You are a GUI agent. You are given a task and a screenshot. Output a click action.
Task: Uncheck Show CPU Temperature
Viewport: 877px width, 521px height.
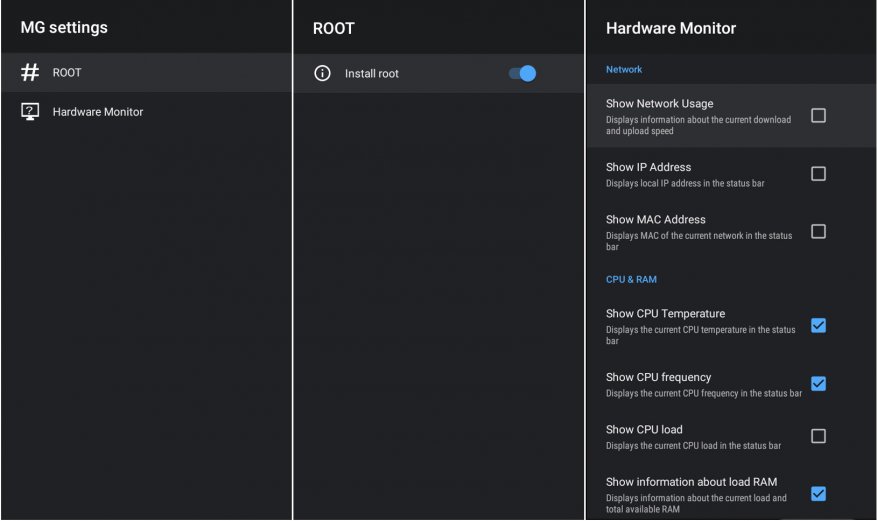tap(818, 326)
